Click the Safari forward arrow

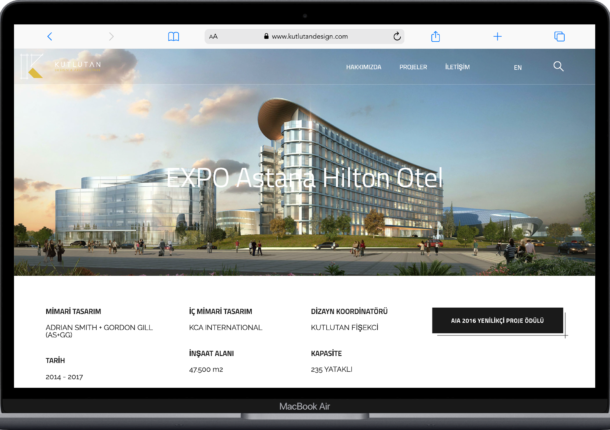[111, 36]
